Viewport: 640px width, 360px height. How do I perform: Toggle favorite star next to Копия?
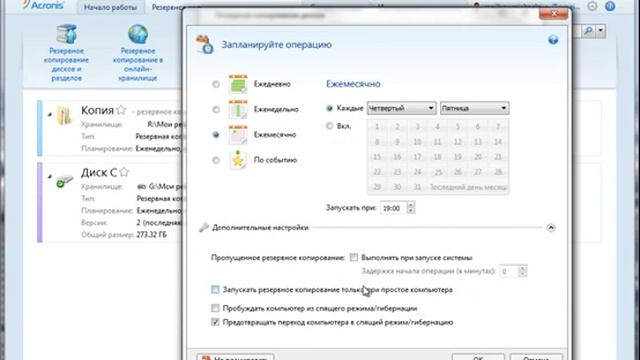tap(121, 110)
